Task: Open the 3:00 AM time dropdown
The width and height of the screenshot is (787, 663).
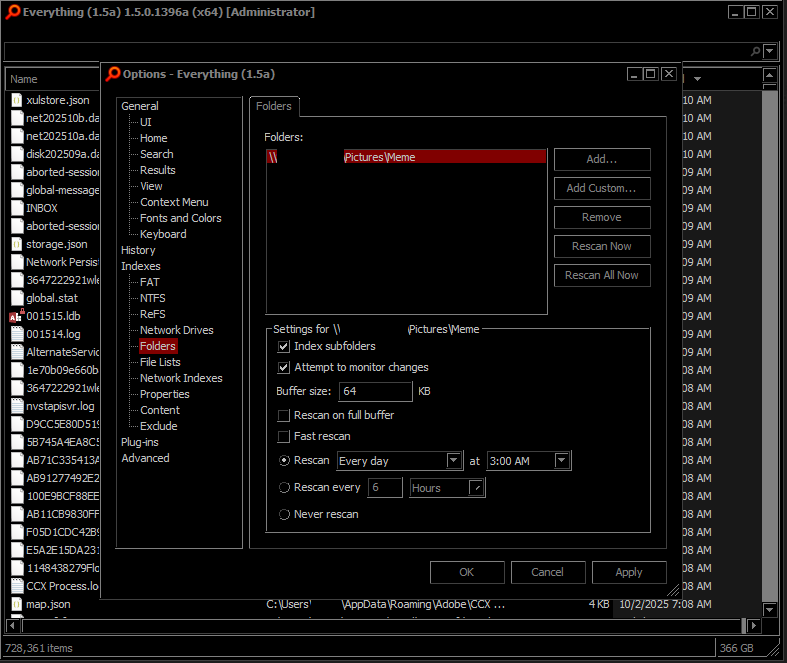Action: [562, 461]
